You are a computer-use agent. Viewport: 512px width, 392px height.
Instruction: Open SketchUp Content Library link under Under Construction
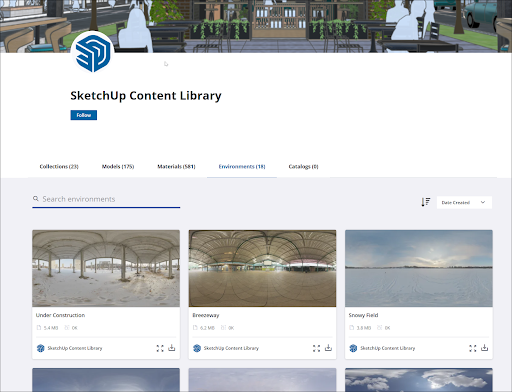pyautogui.click(x=75, y=348)
